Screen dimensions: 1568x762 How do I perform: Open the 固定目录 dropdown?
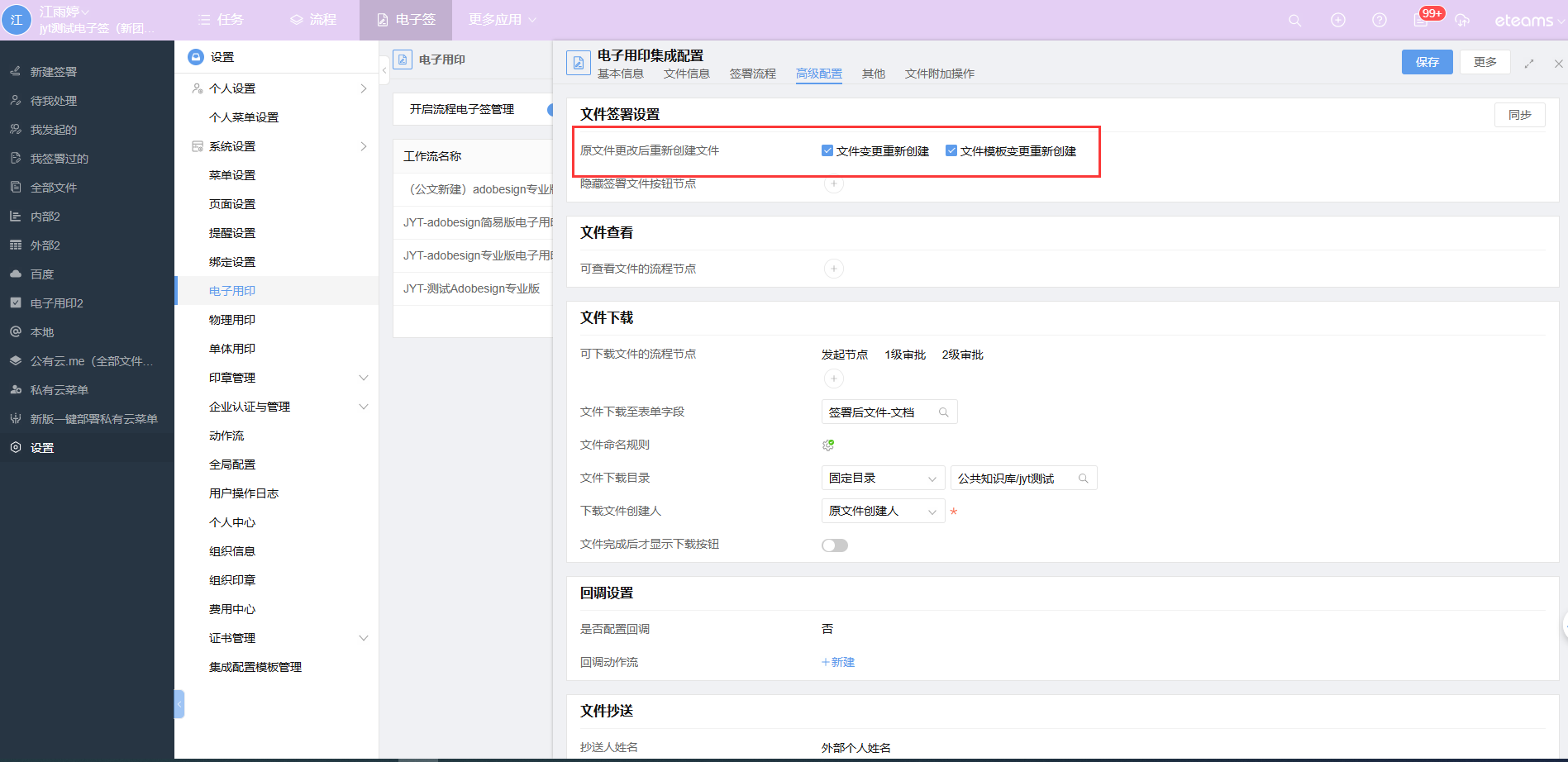click(883, 478)
